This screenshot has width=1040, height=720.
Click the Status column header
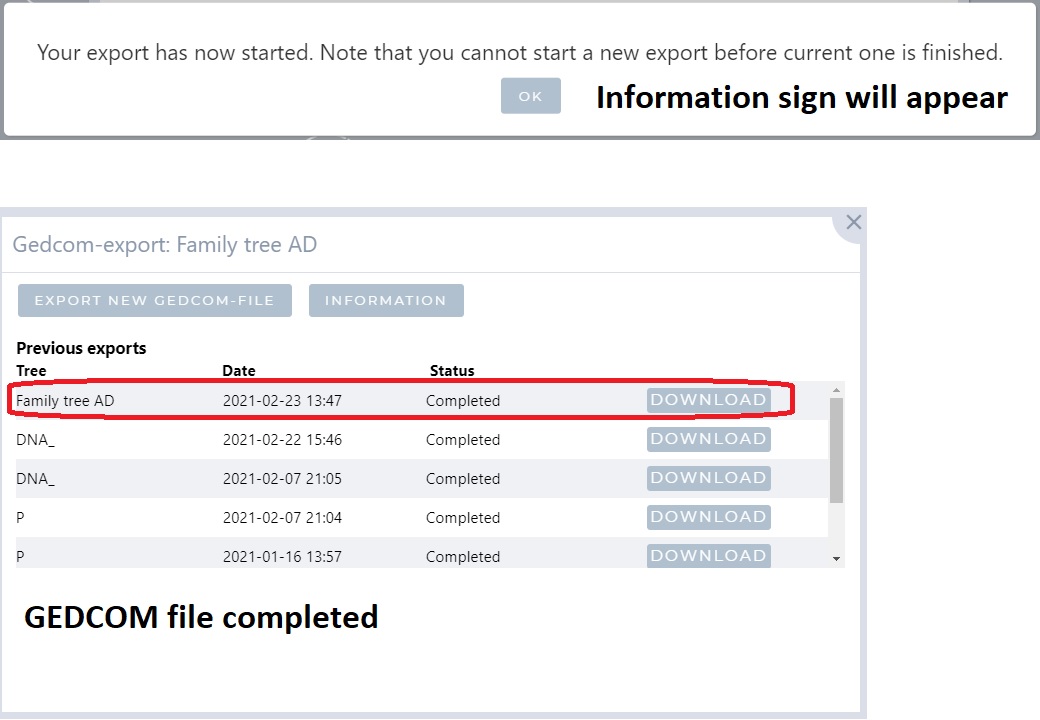point(452,371)
